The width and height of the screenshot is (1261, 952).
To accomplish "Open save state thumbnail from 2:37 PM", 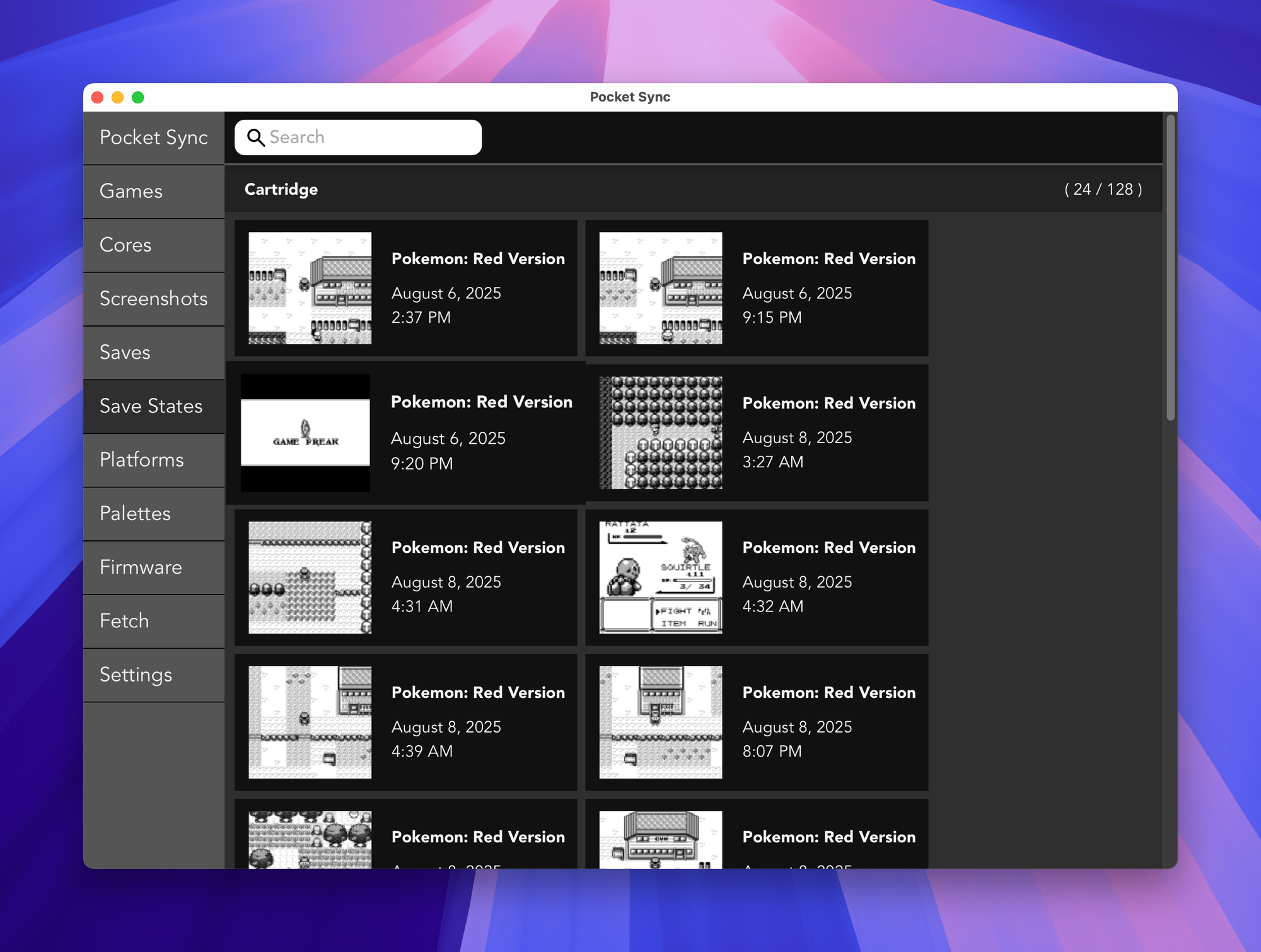I will pyautogui.click(x=310, y=288).
